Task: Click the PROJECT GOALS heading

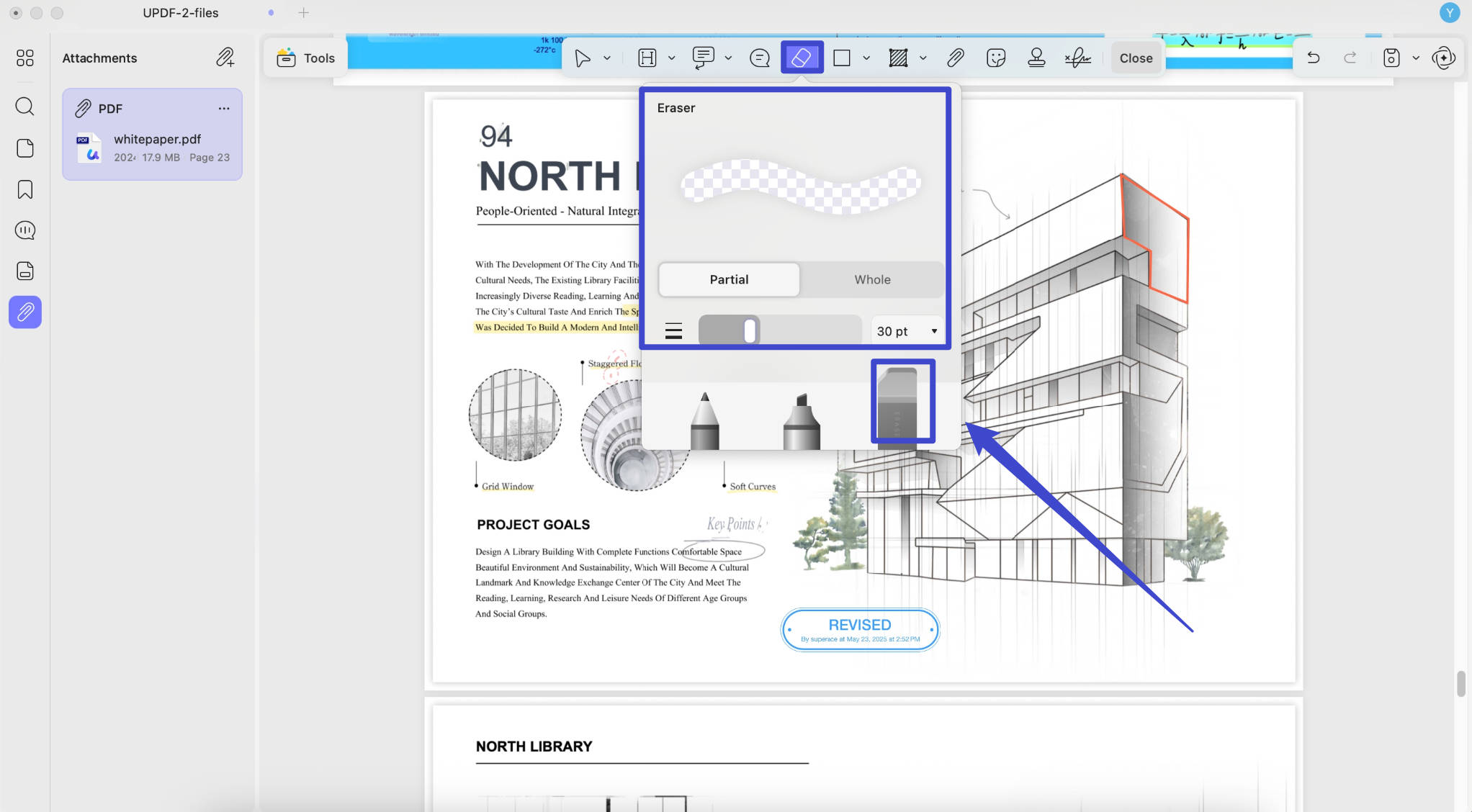Action: pyautogui.click(x=533, y=525)
